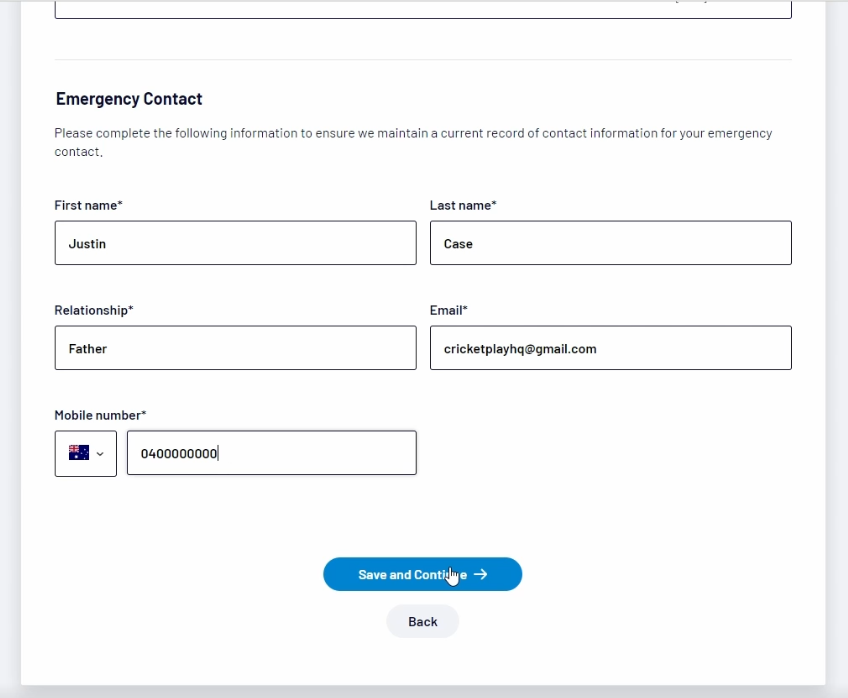Click the Last name field containing Case
The image size is (848, 698).
click(x=610, y=243)
